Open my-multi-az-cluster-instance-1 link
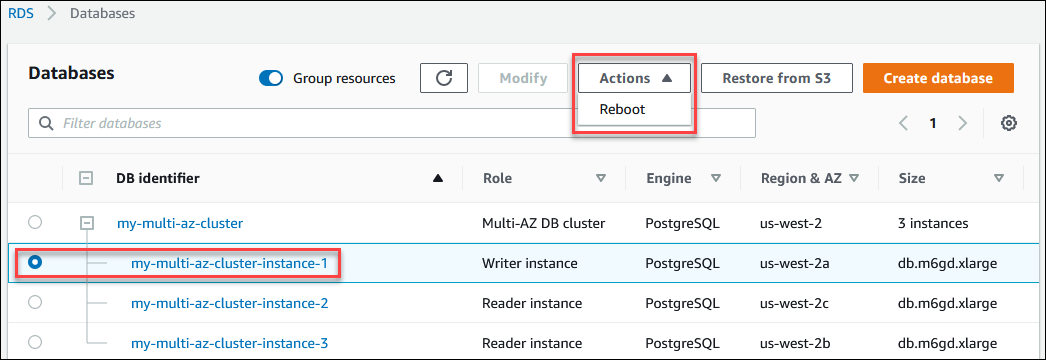This screenshot has height=360, width=1046. pos(229,263)
